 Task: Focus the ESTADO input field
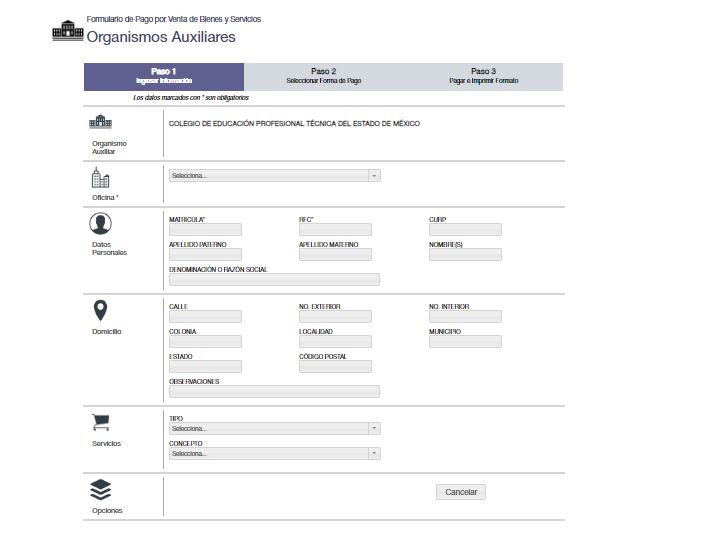pos(205,366)
